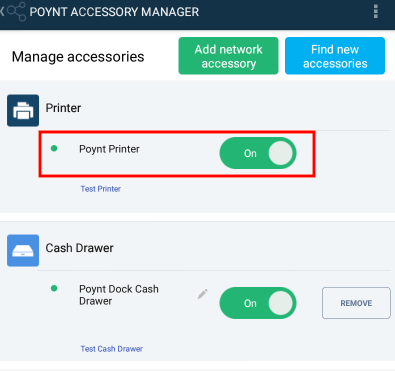The image size is (395, 371).
Task: Click the Poynt Printer green status dot
Action: click(54, 148)
